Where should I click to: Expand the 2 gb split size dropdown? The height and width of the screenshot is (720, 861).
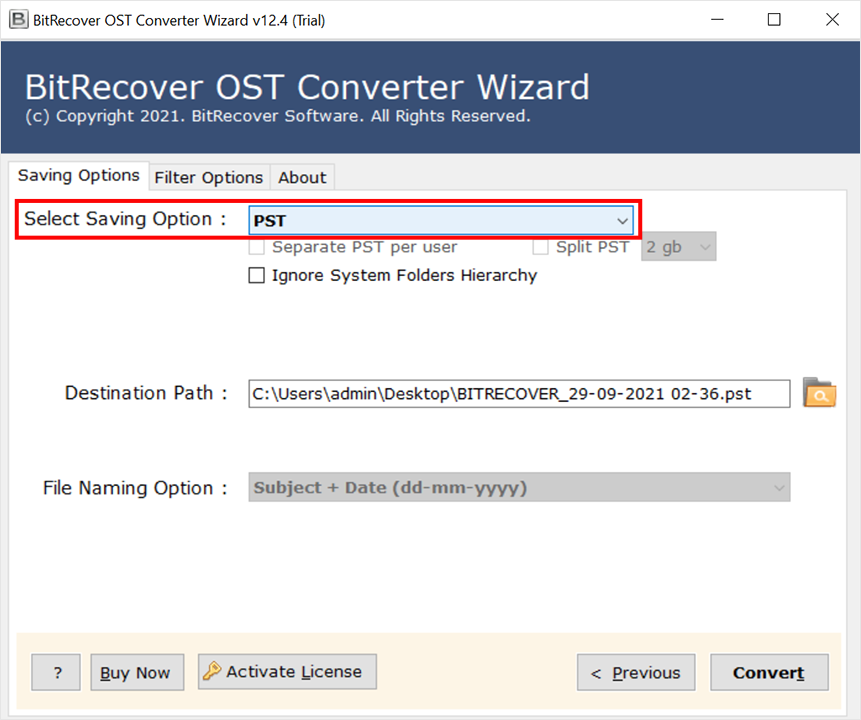(678, 247)
